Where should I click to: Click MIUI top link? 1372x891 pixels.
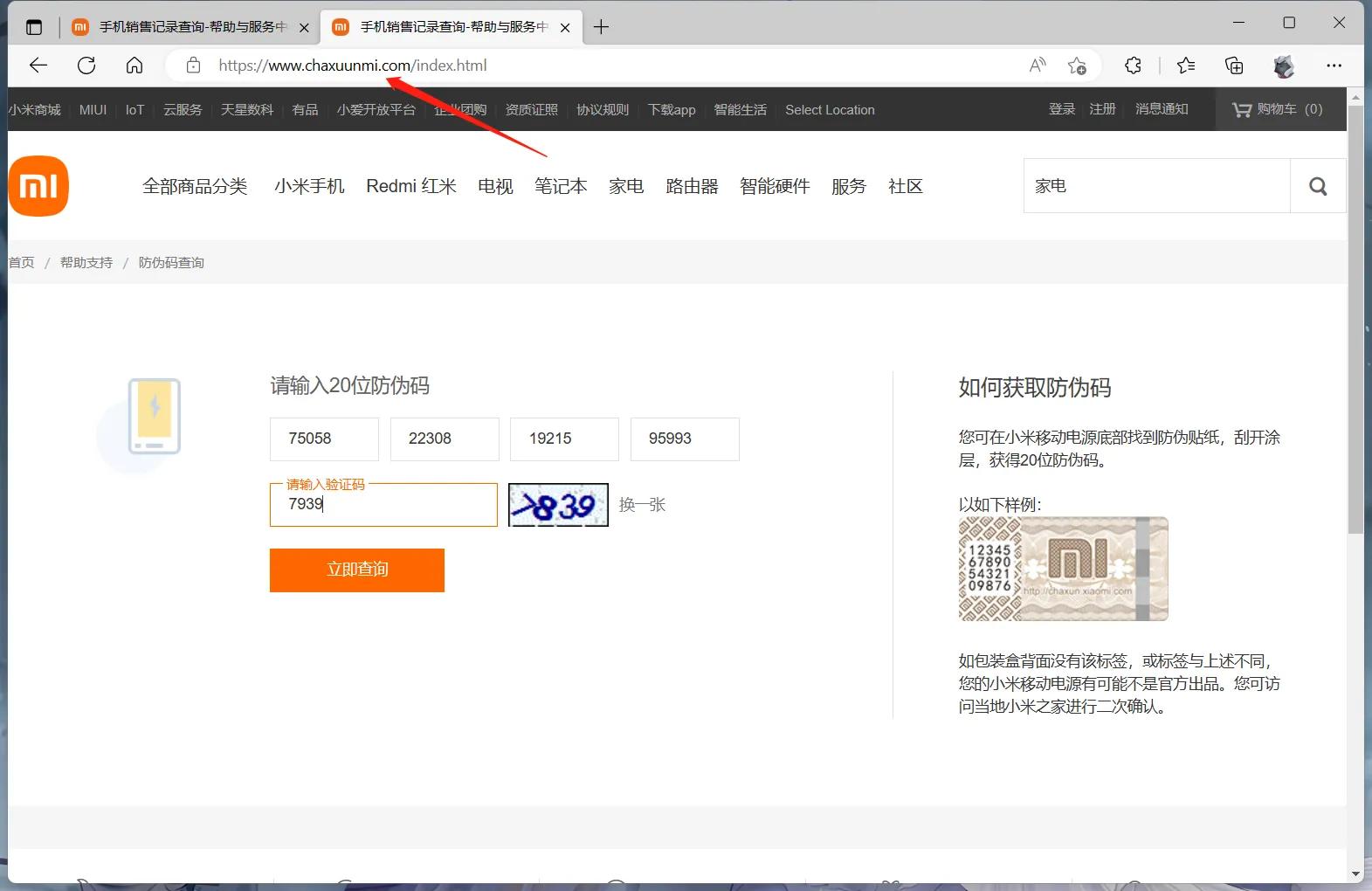93,110
